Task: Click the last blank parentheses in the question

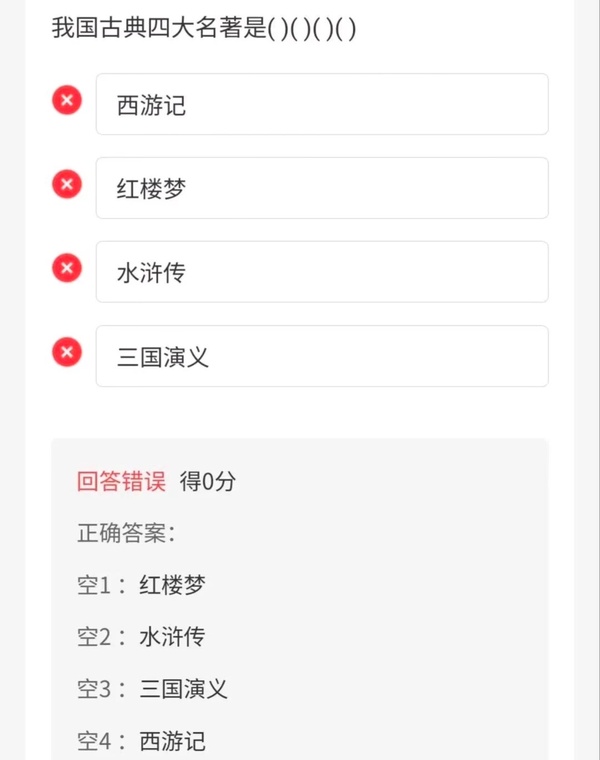Action: click(346, 28)
